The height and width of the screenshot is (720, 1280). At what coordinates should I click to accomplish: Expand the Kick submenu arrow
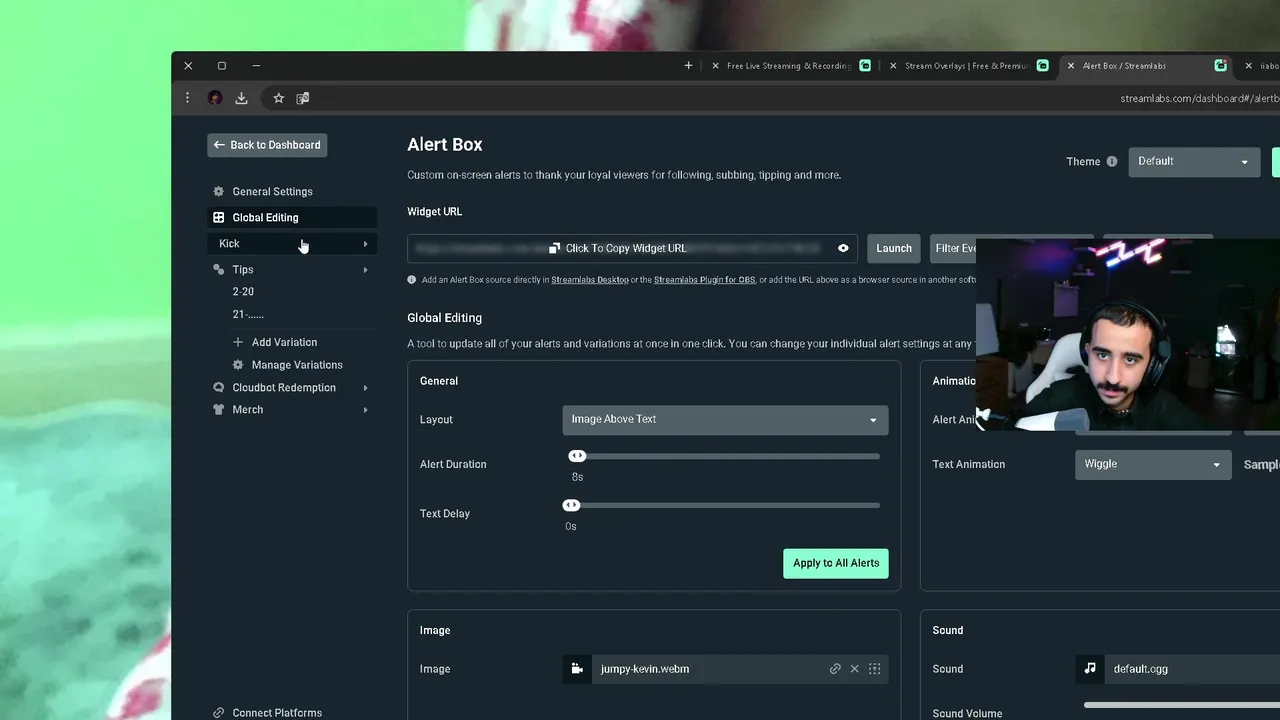click(365, 244)
